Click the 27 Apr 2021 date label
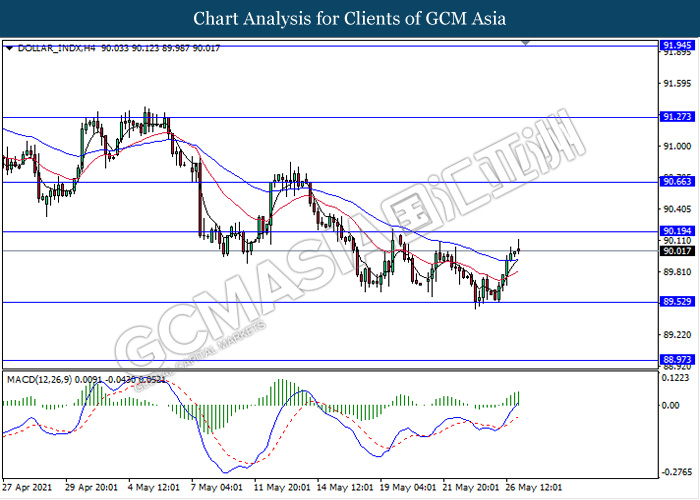 click(x=27, y=490)
